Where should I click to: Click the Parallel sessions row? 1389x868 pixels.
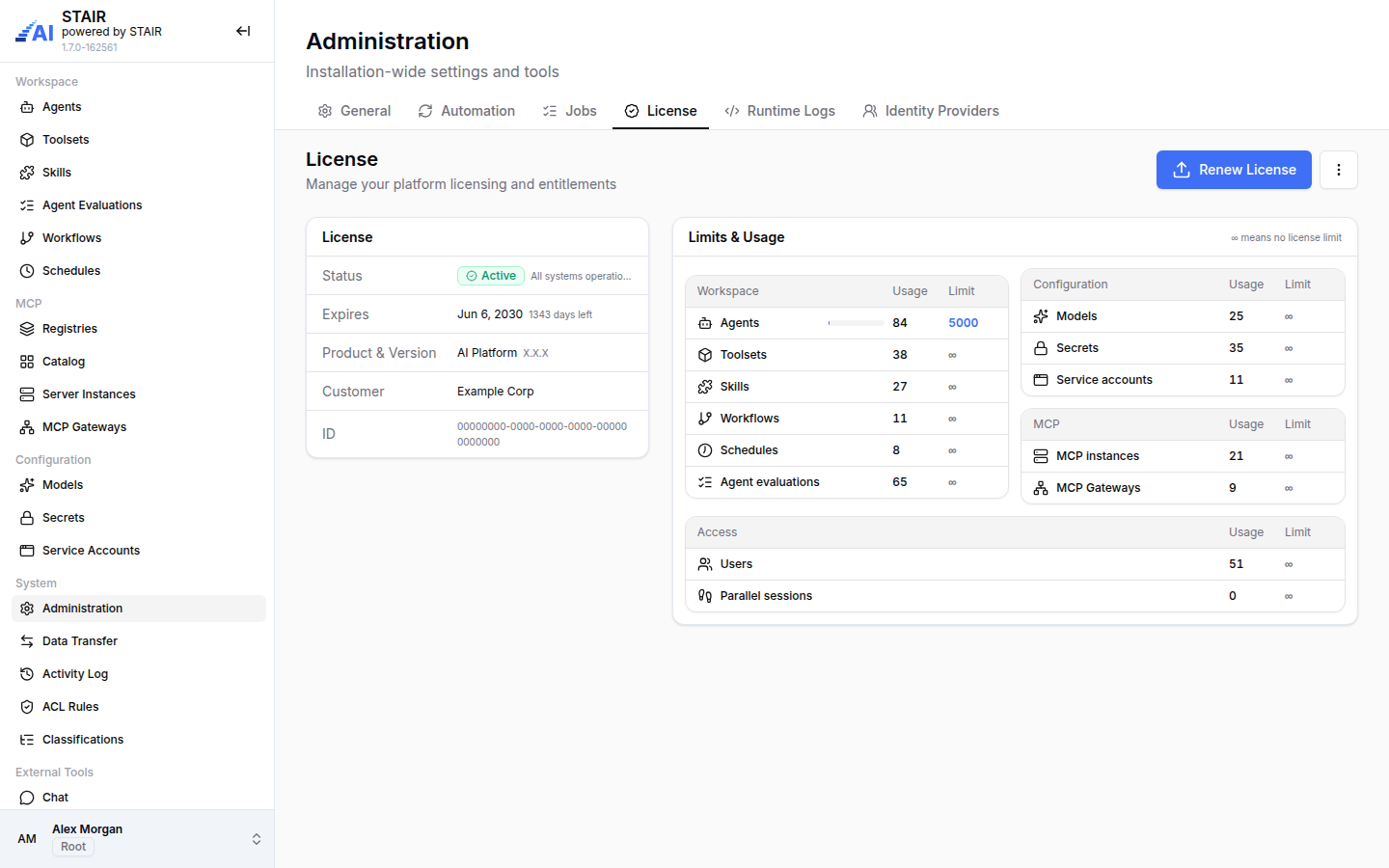tap(1015, 596)
